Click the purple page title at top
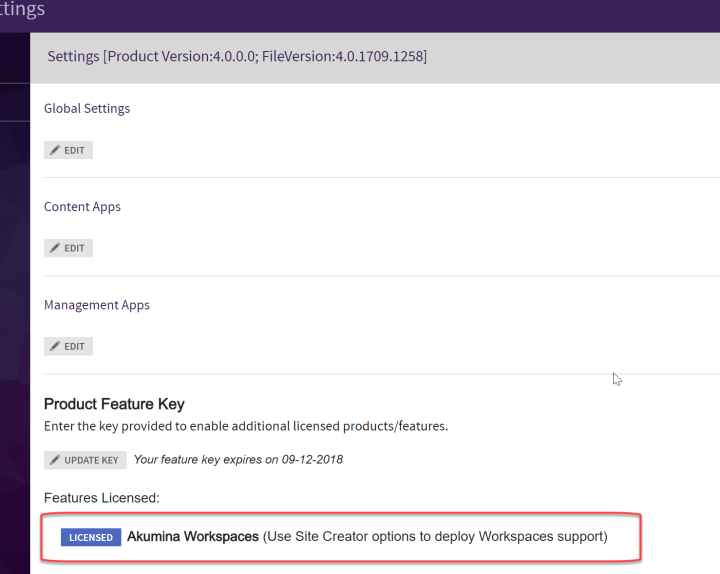This screenshot has width=720, height=574. [x=22, y=10]
